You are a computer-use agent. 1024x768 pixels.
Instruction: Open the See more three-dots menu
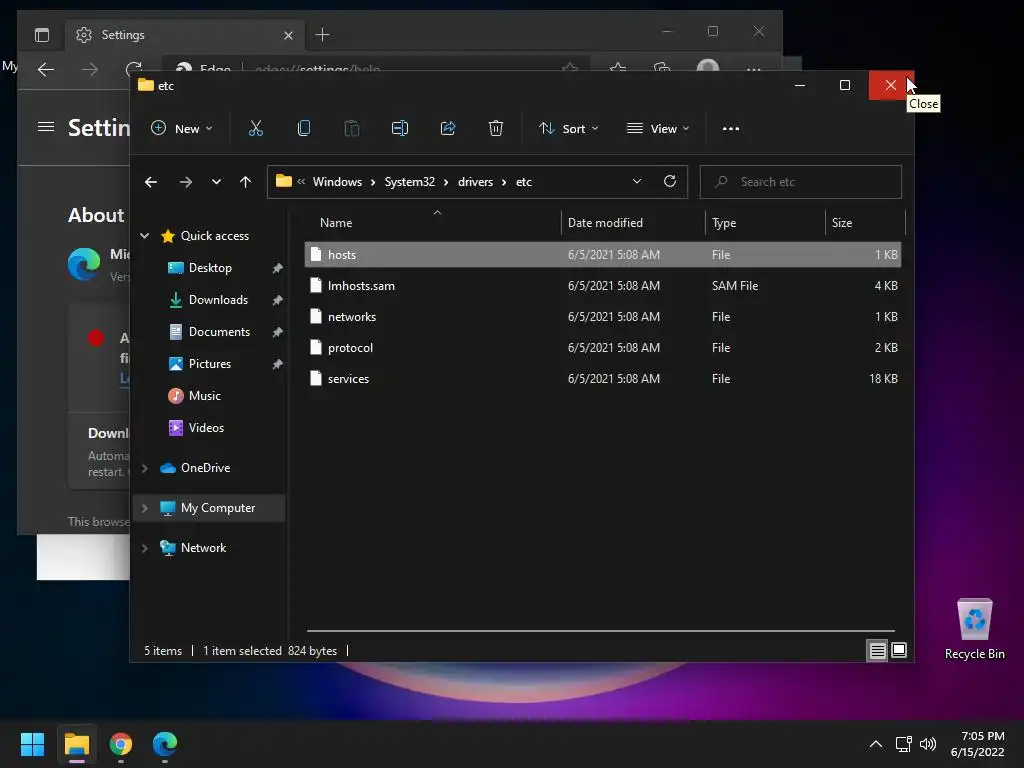click(731, 129)
